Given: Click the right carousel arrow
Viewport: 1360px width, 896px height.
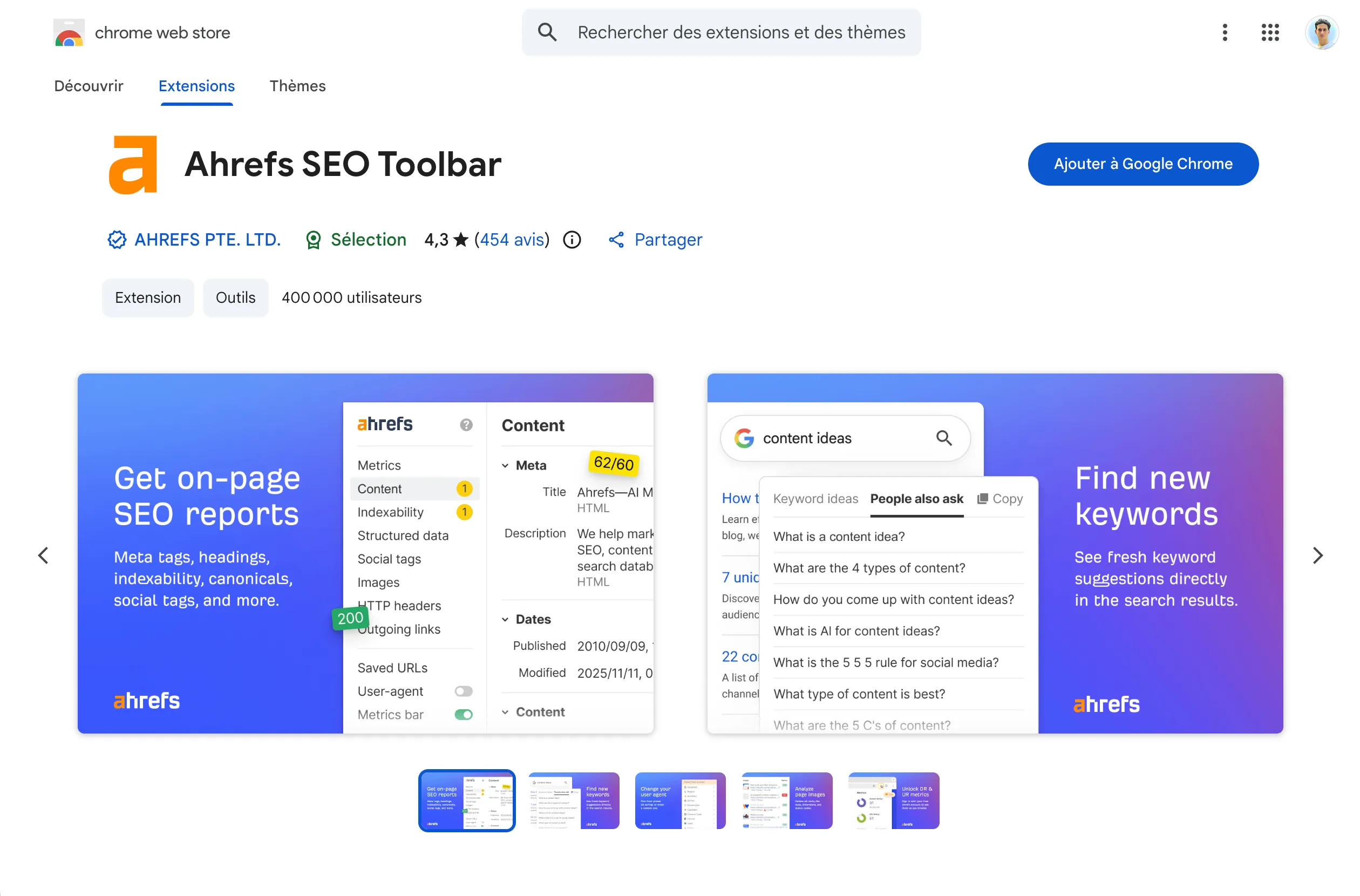Looking at the screenshot, I should (x=1318, y=555).
